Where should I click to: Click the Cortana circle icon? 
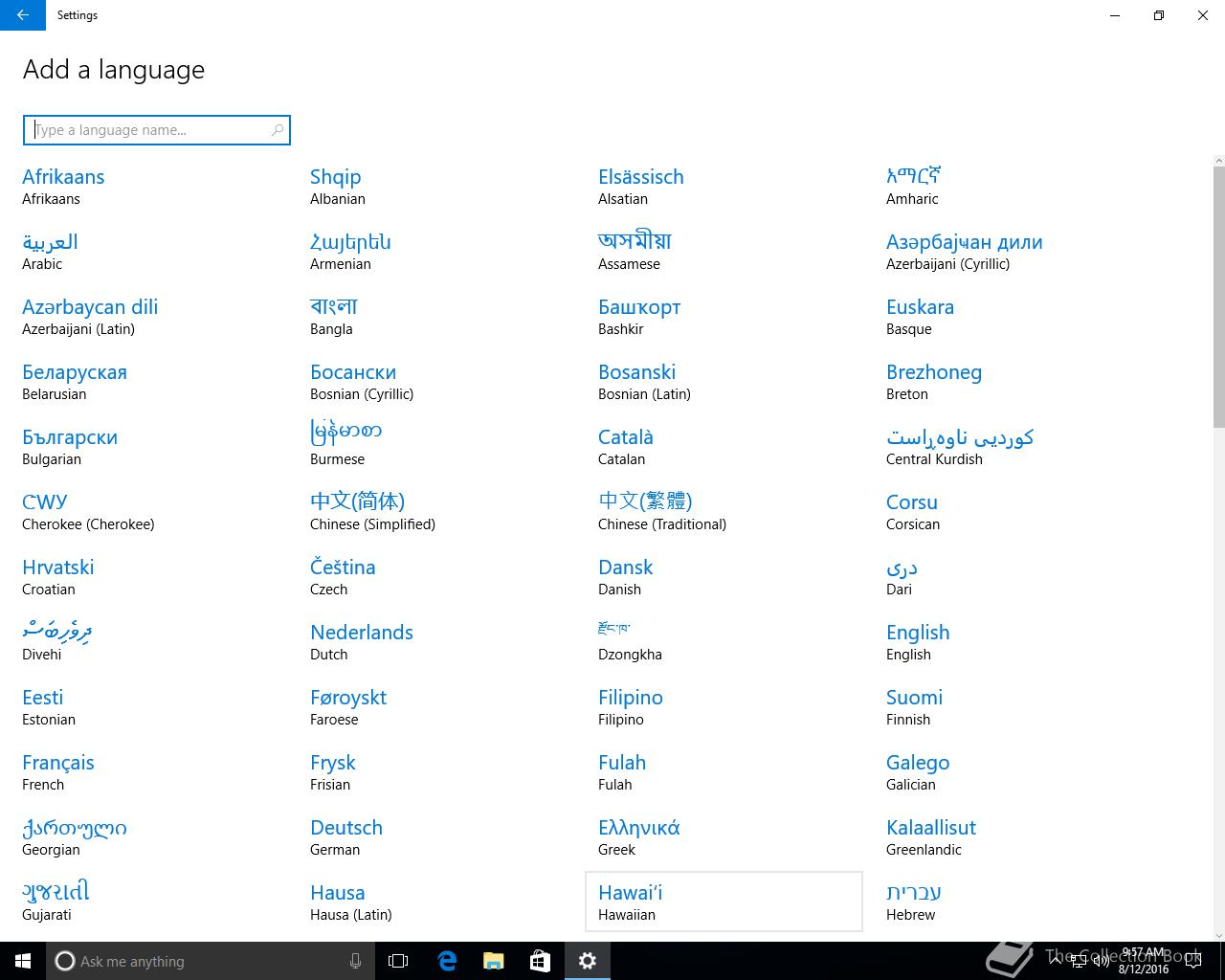tap(65, 961)
